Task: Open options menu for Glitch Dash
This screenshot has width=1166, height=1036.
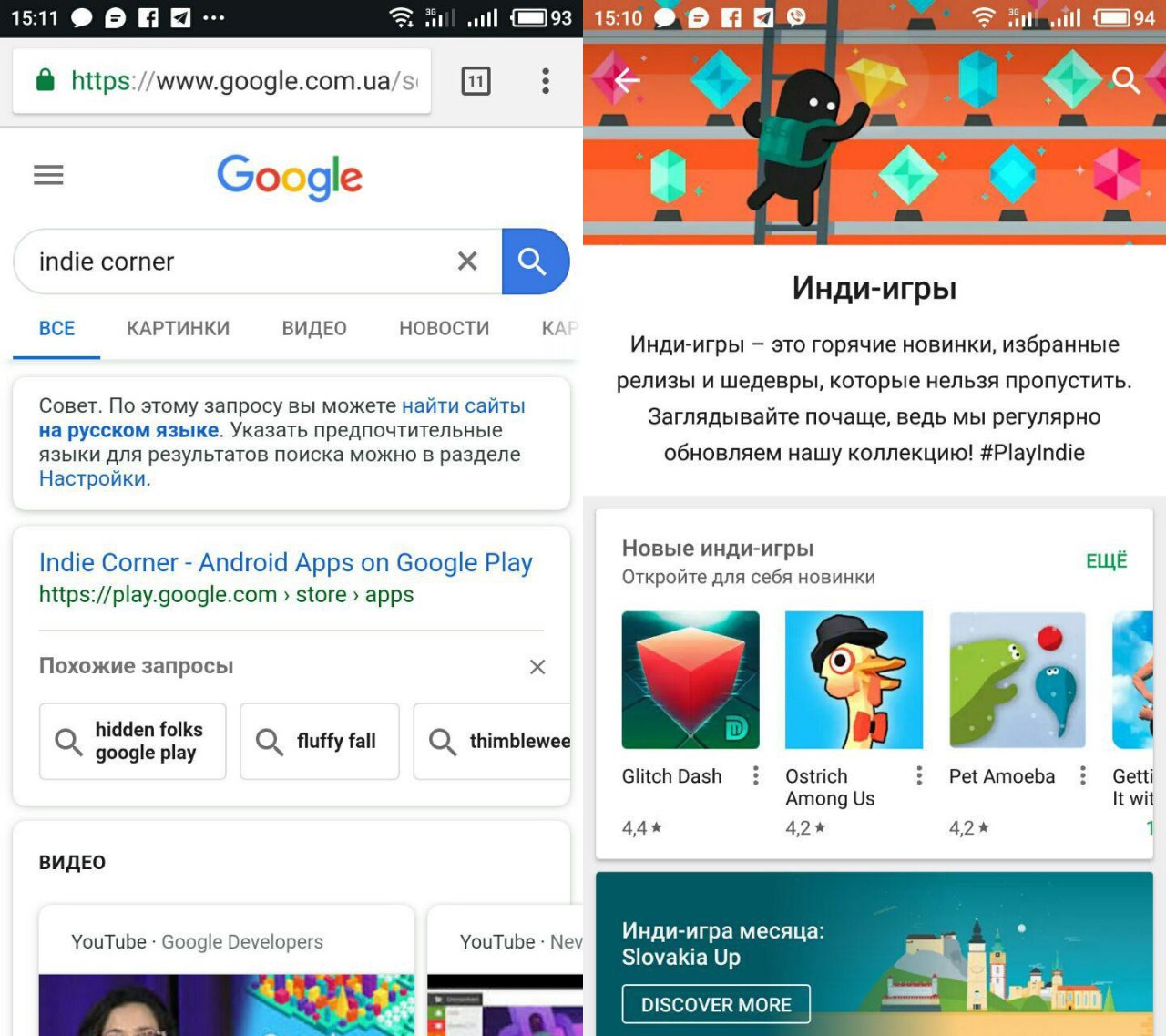Action: pyautogui.click(x=755, y=775)
